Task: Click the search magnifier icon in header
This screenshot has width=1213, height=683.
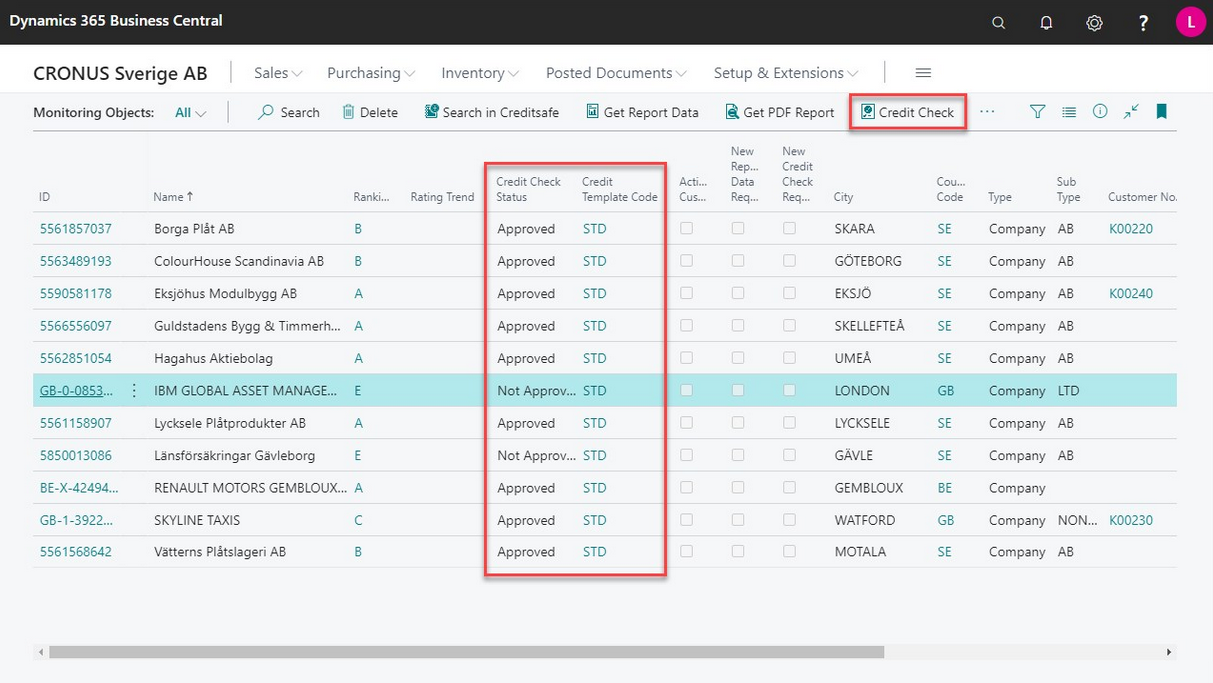Action: (x=998, y=22)
